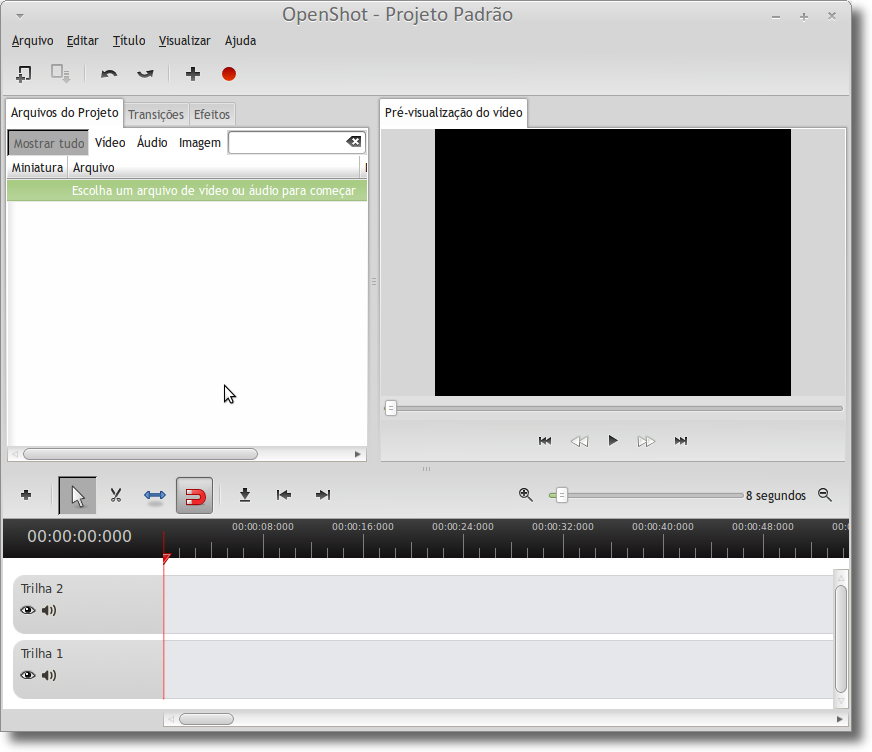This screenshot has height=752, width=872.
Task: Zoom out the timeline with magnifier minus
Action: [x=825, y=495]
